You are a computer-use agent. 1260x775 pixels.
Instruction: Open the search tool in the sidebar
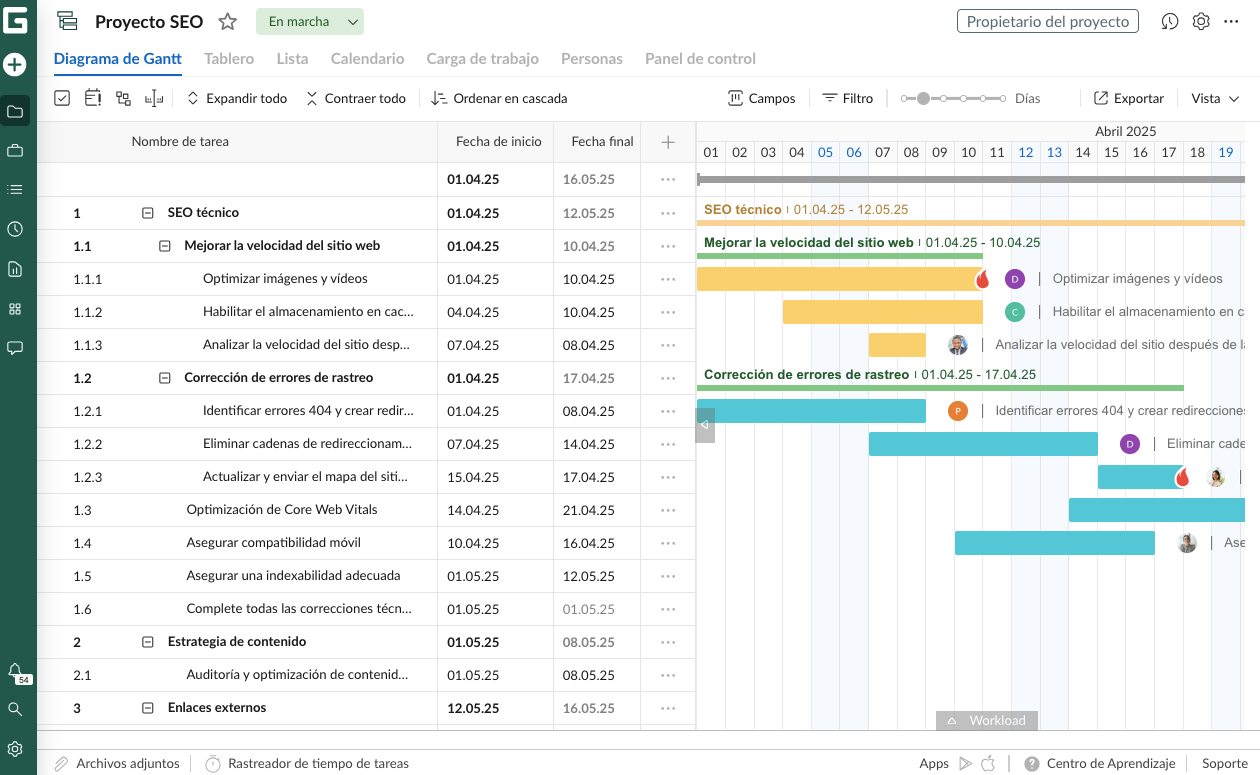[x=15, y=709]
